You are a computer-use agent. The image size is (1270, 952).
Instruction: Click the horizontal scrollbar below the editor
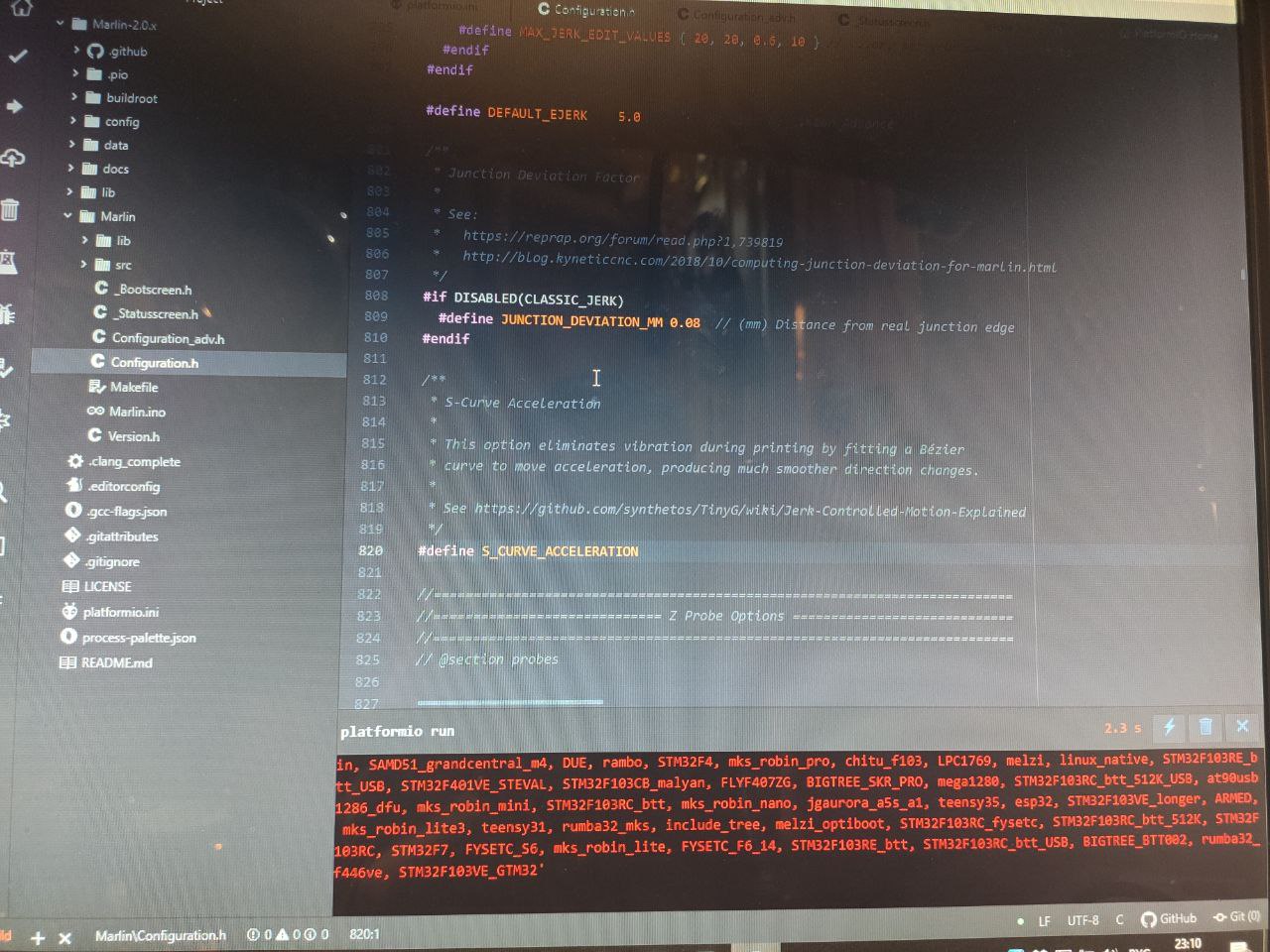(510, 701)
